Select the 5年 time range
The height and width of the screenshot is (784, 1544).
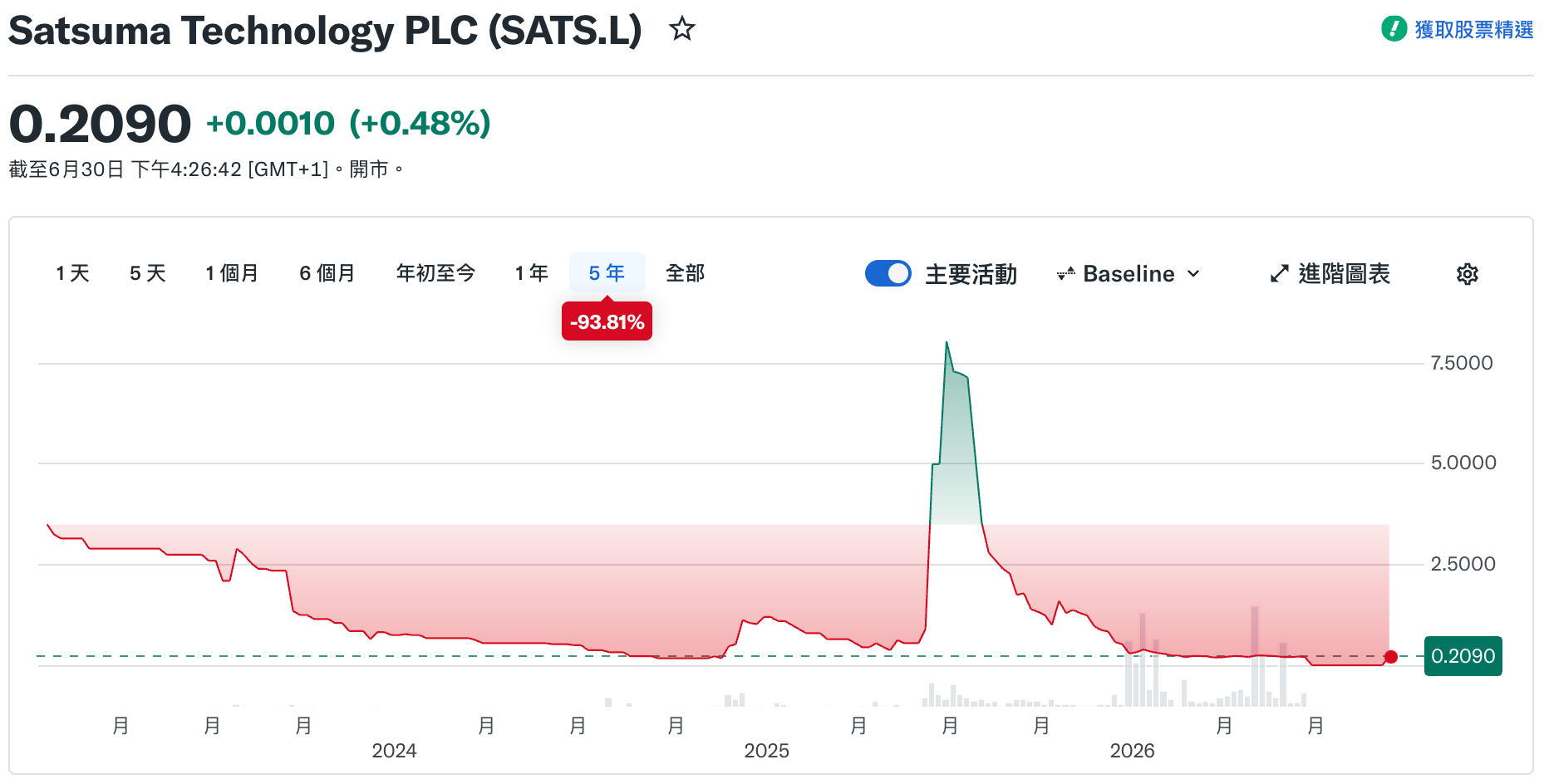tap(607, 273)
